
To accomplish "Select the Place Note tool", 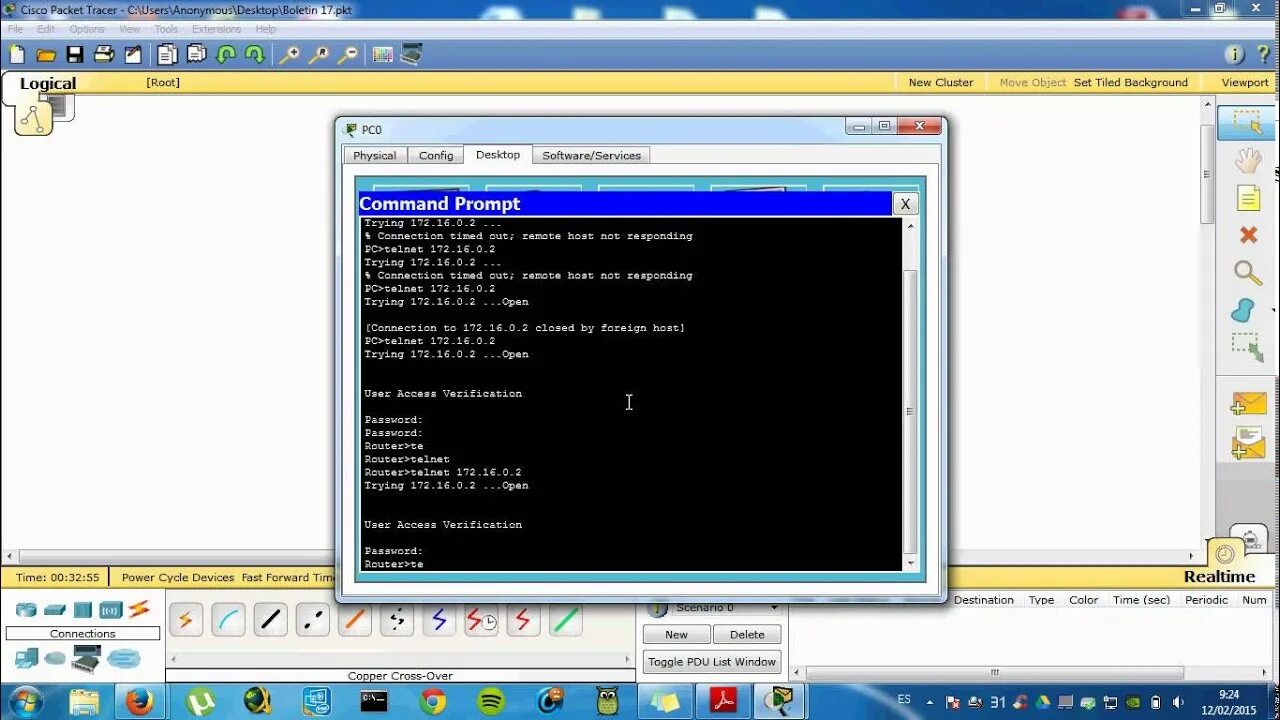I will point(1248,198).
